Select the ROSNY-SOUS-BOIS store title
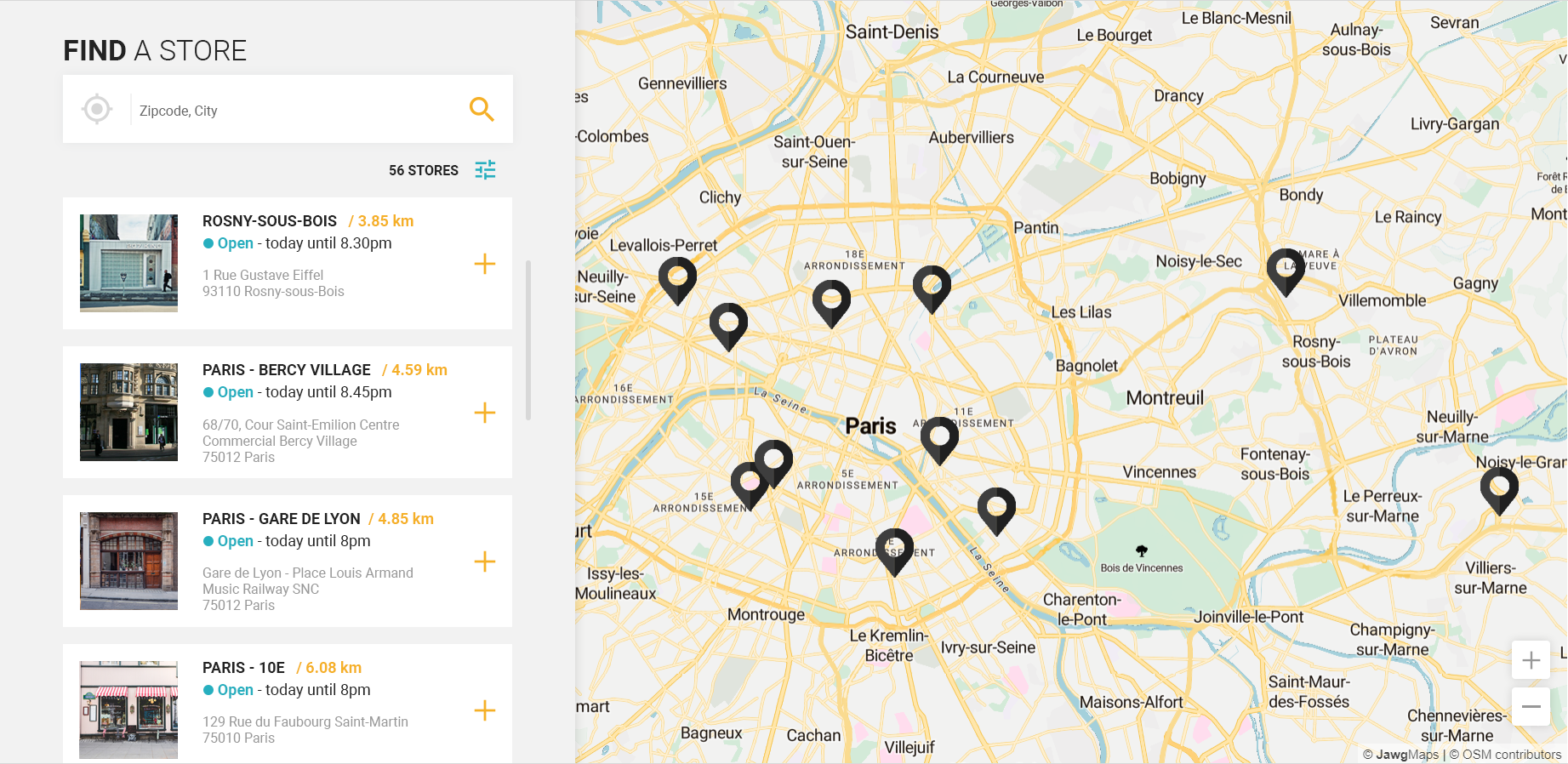 point(270,221)
